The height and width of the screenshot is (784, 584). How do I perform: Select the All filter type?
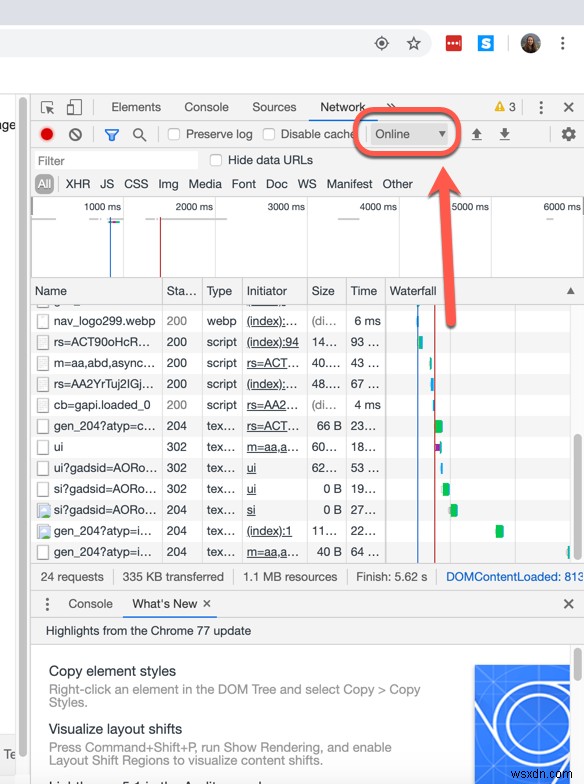44,184
